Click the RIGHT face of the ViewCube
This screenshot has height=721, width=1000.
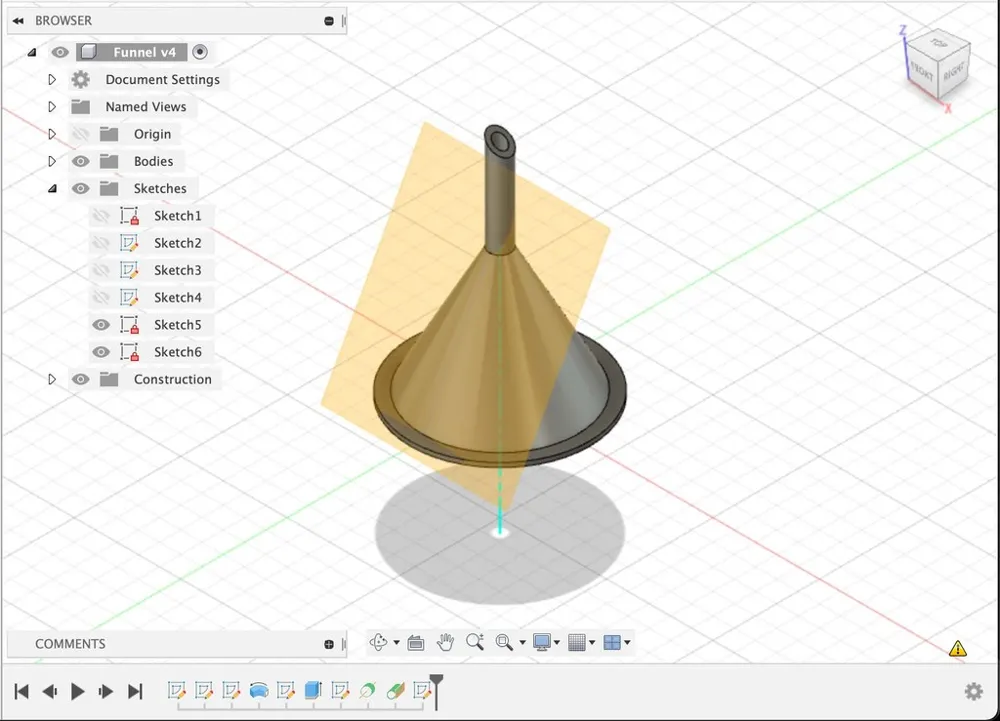tap(954, 71)
